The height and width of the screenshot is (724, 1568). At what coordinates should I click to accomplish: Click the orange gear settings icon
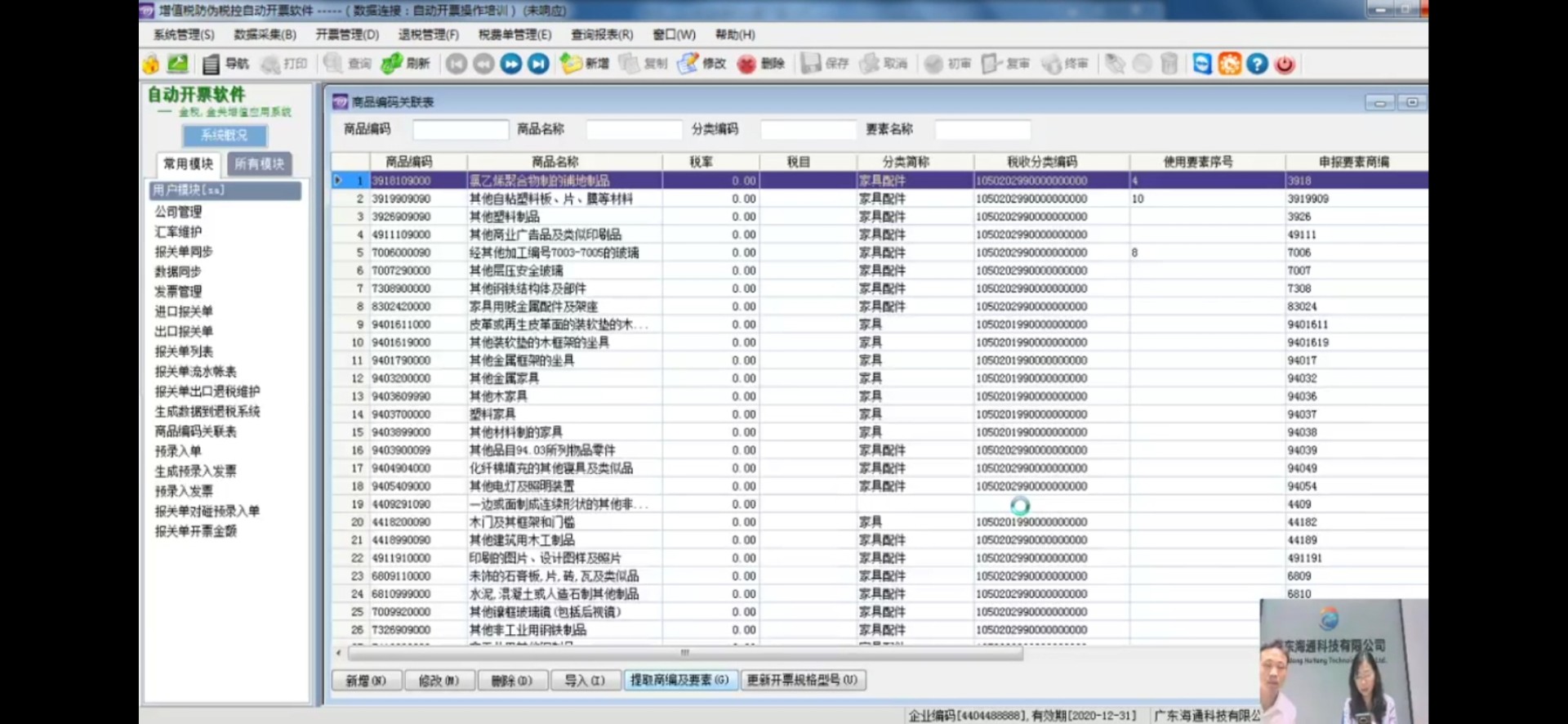(x=1230, y=64)
